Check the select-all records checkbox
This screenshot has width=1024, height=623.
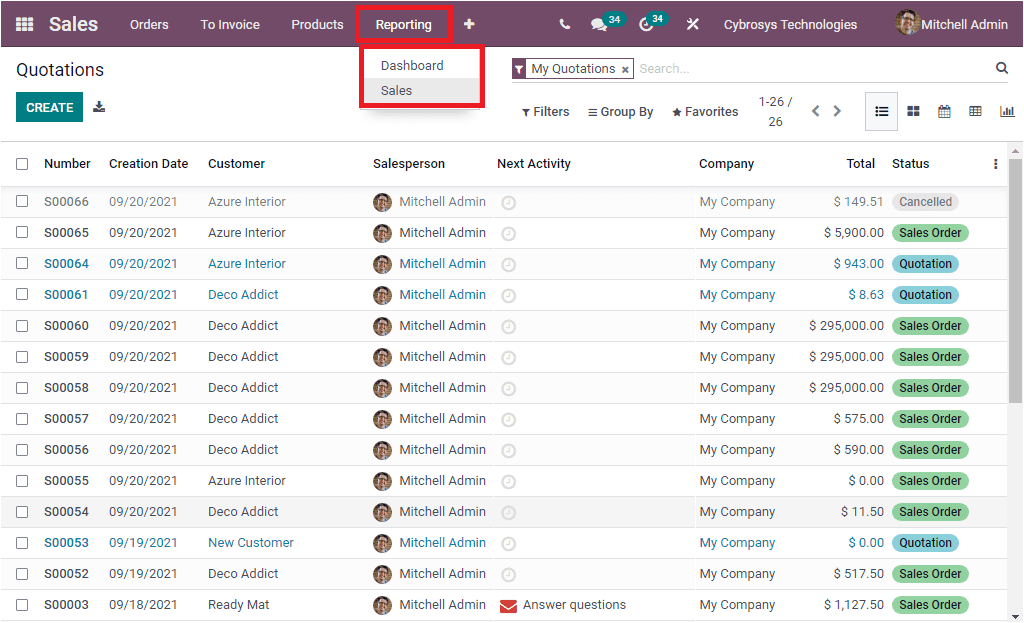(x=22, y=163)
